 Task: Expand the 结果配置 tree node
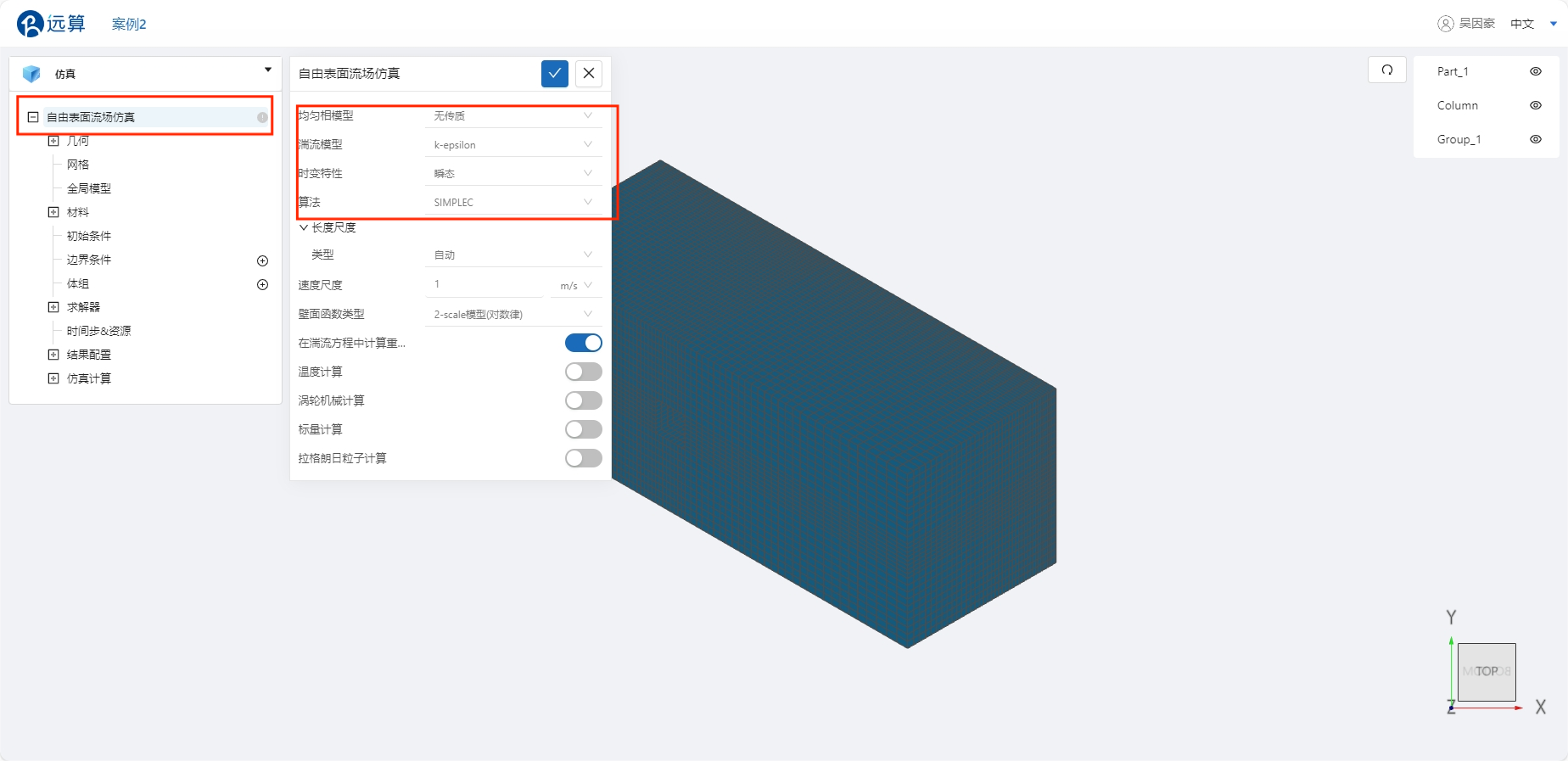[53, 355]
